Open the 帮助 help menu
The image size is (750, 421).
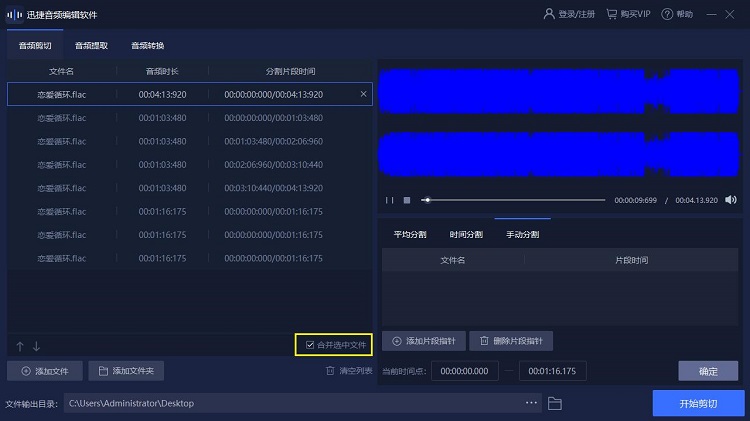pos(677,15)
